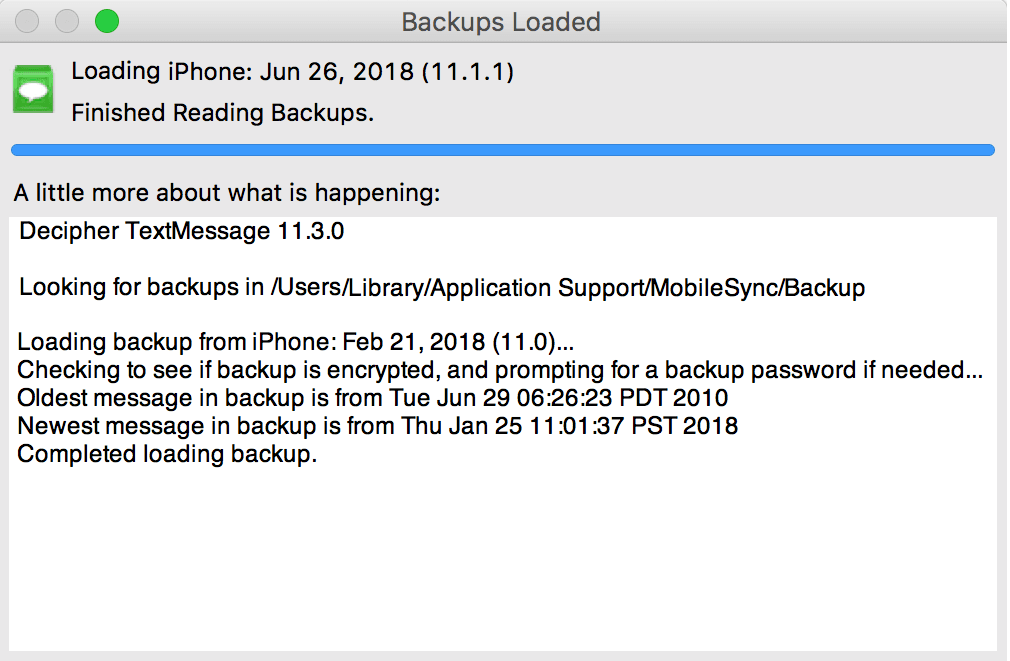Click the minimize traffic-light button
Viewport: 1010px width, 661px height.
tap(67, 20)
